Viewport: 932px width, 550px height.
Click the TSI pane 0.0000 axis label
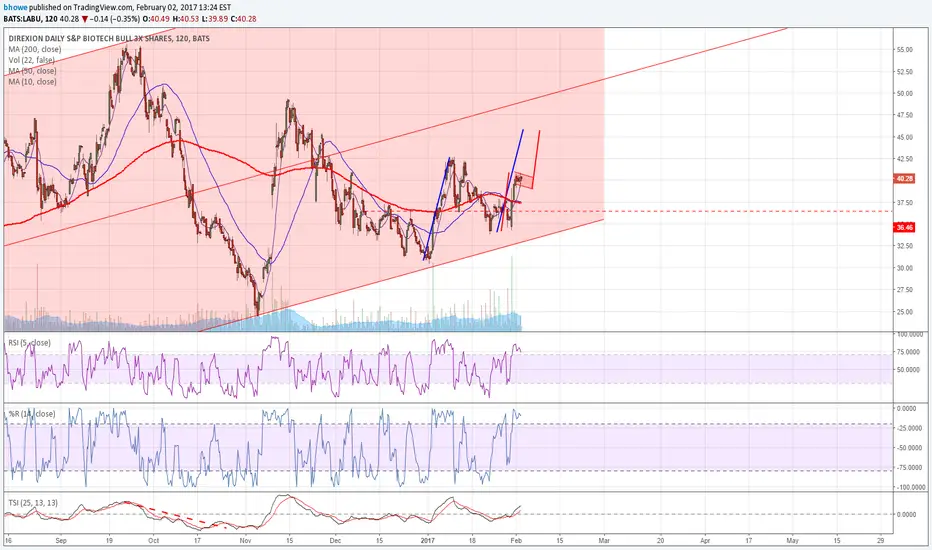point(906,515)
